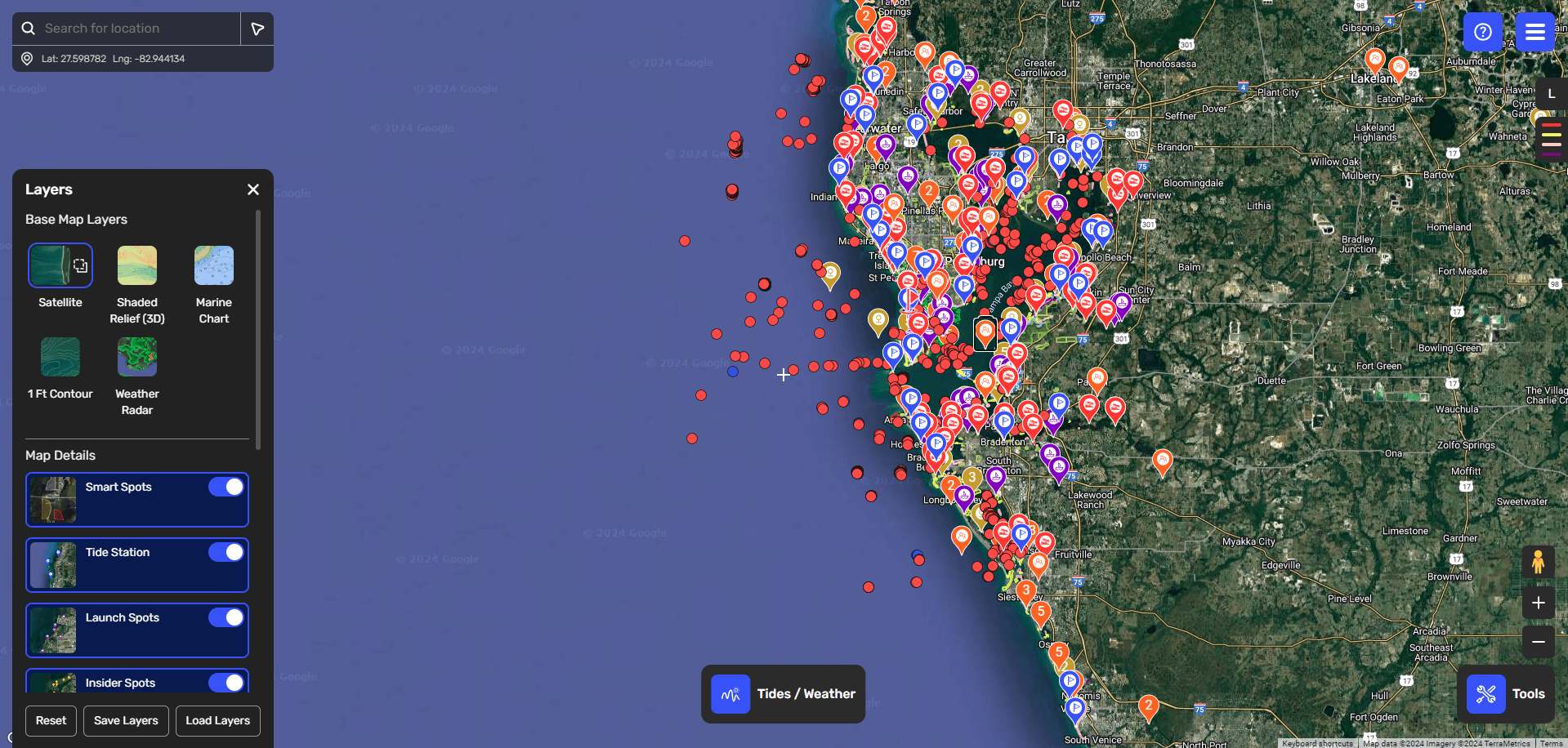Open the help question mark icon

tap(1483, 32)
